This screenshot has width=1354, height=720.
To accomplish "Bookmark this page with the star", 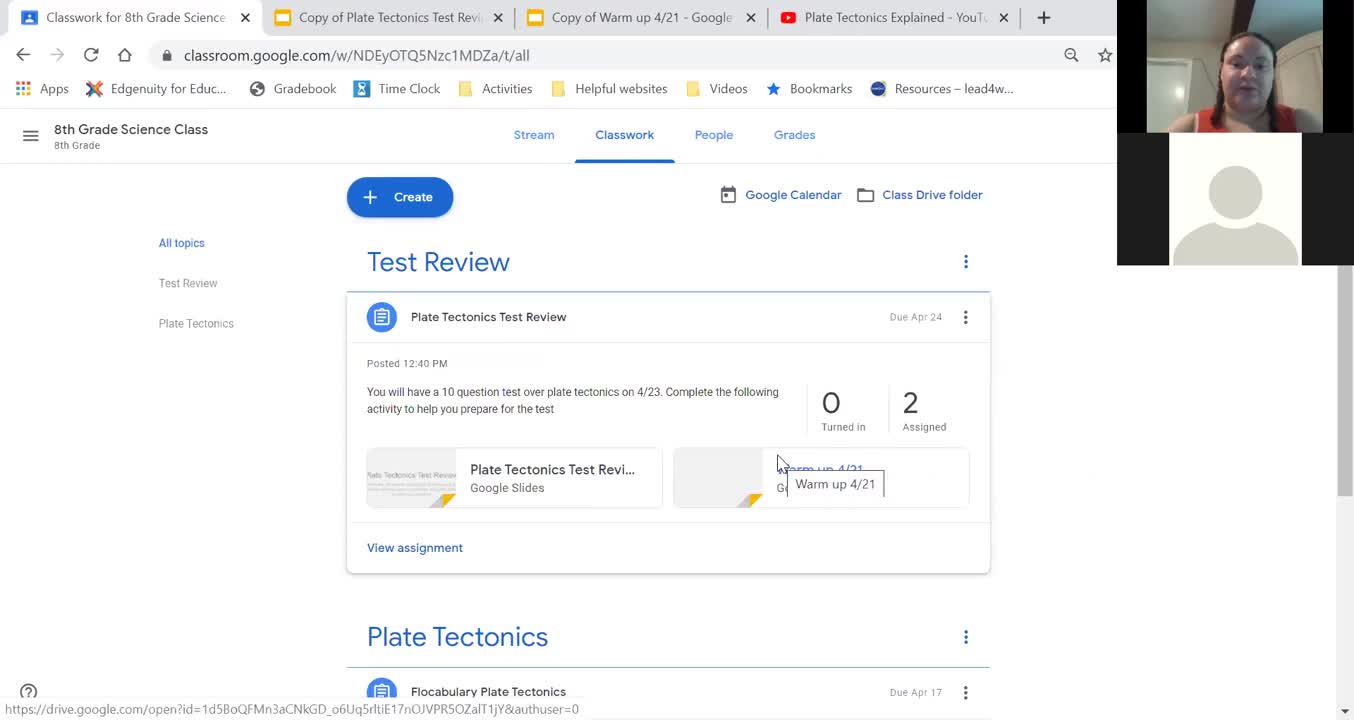I will click(x=1105, y=55).
